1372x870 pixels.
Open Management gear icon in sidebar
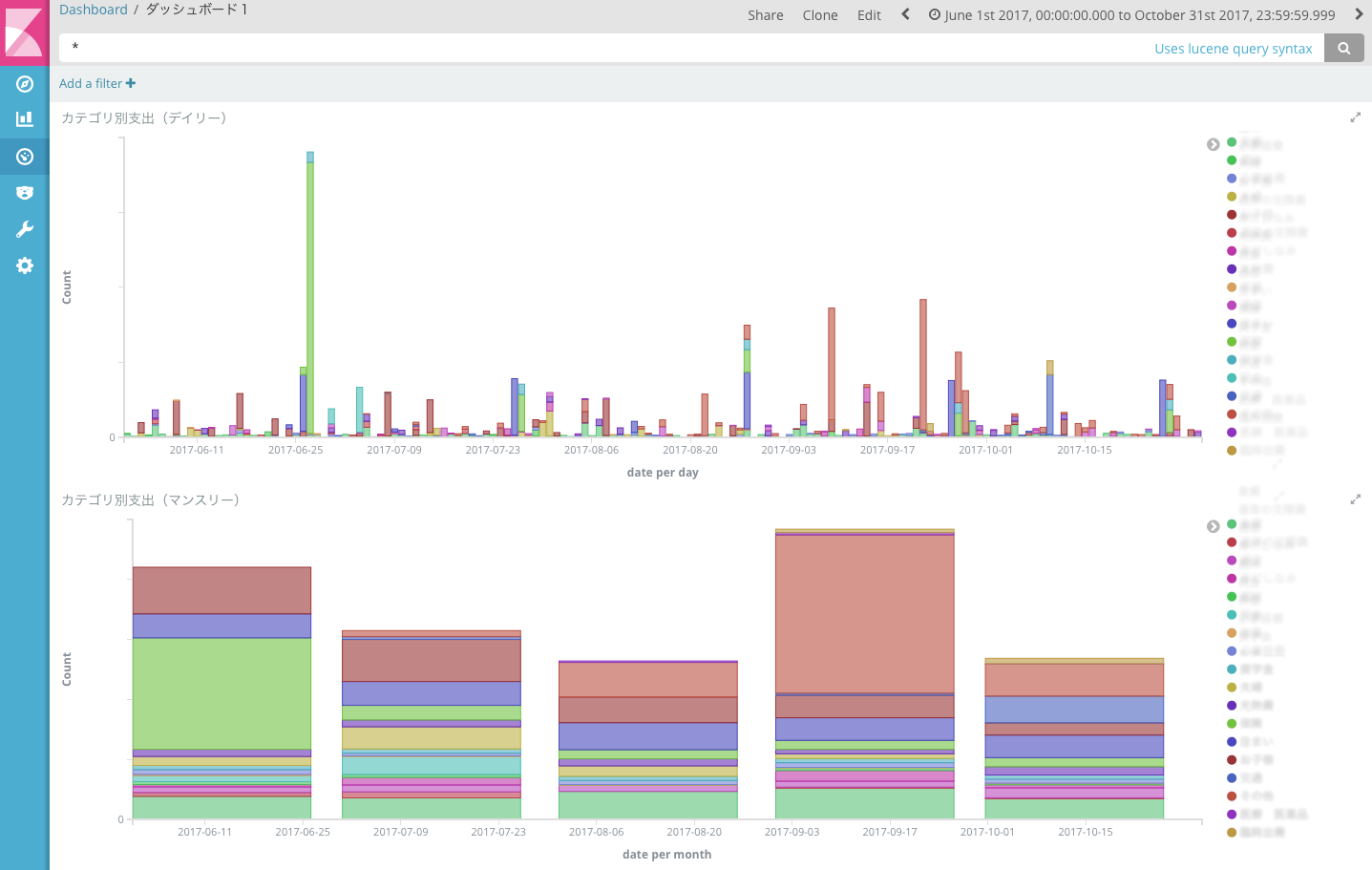(x=25, y=265)
